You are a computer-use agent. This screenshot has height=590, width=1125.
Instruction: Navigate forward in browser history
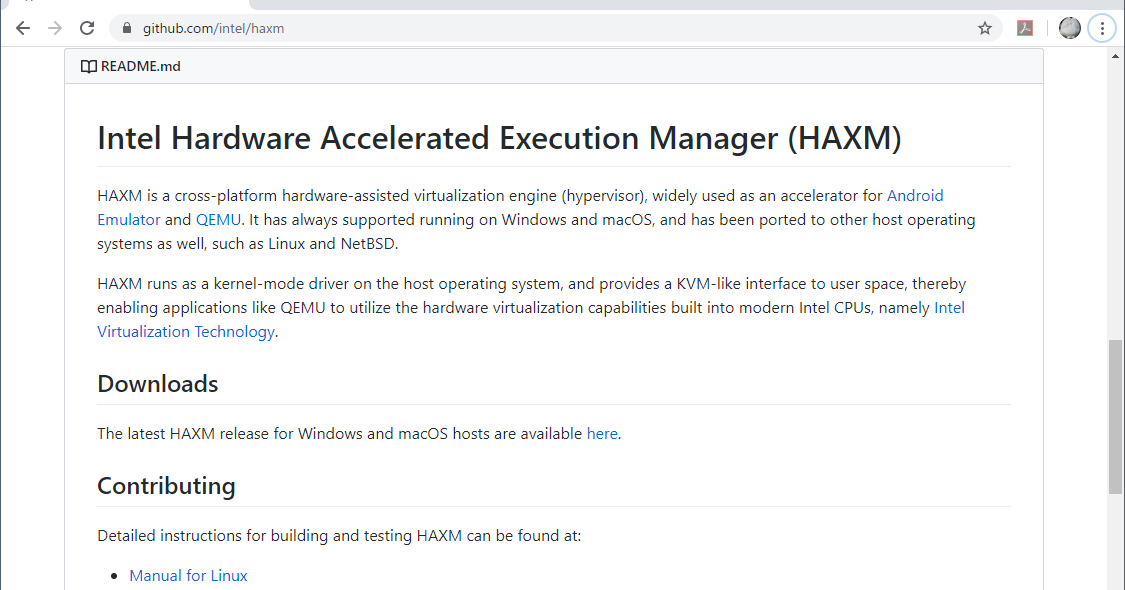54,28
